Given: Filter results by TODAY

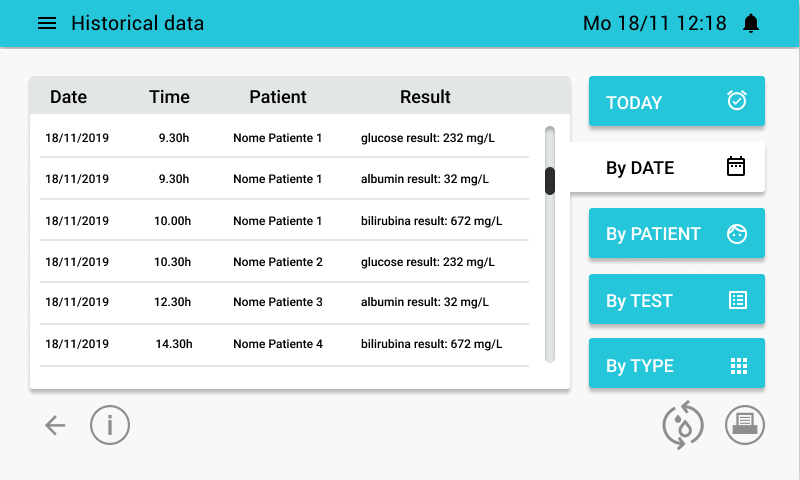Looking at the screenshot, I should tap(677, 101).
